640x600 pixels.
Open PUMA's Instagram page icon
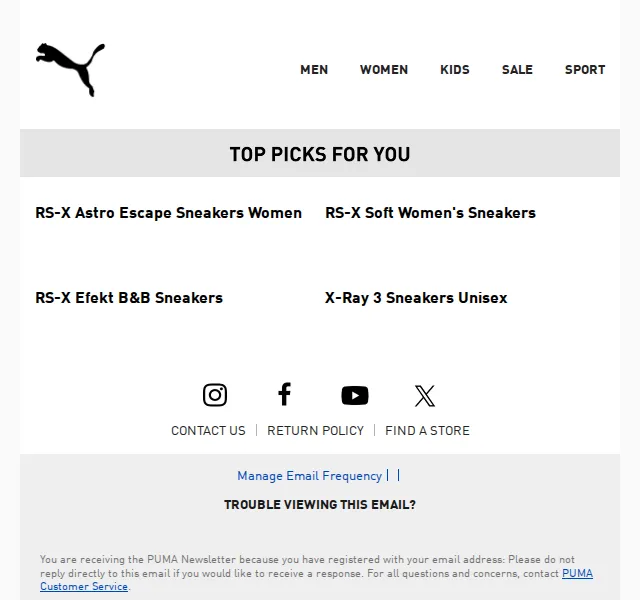click(x=215, y=395)
